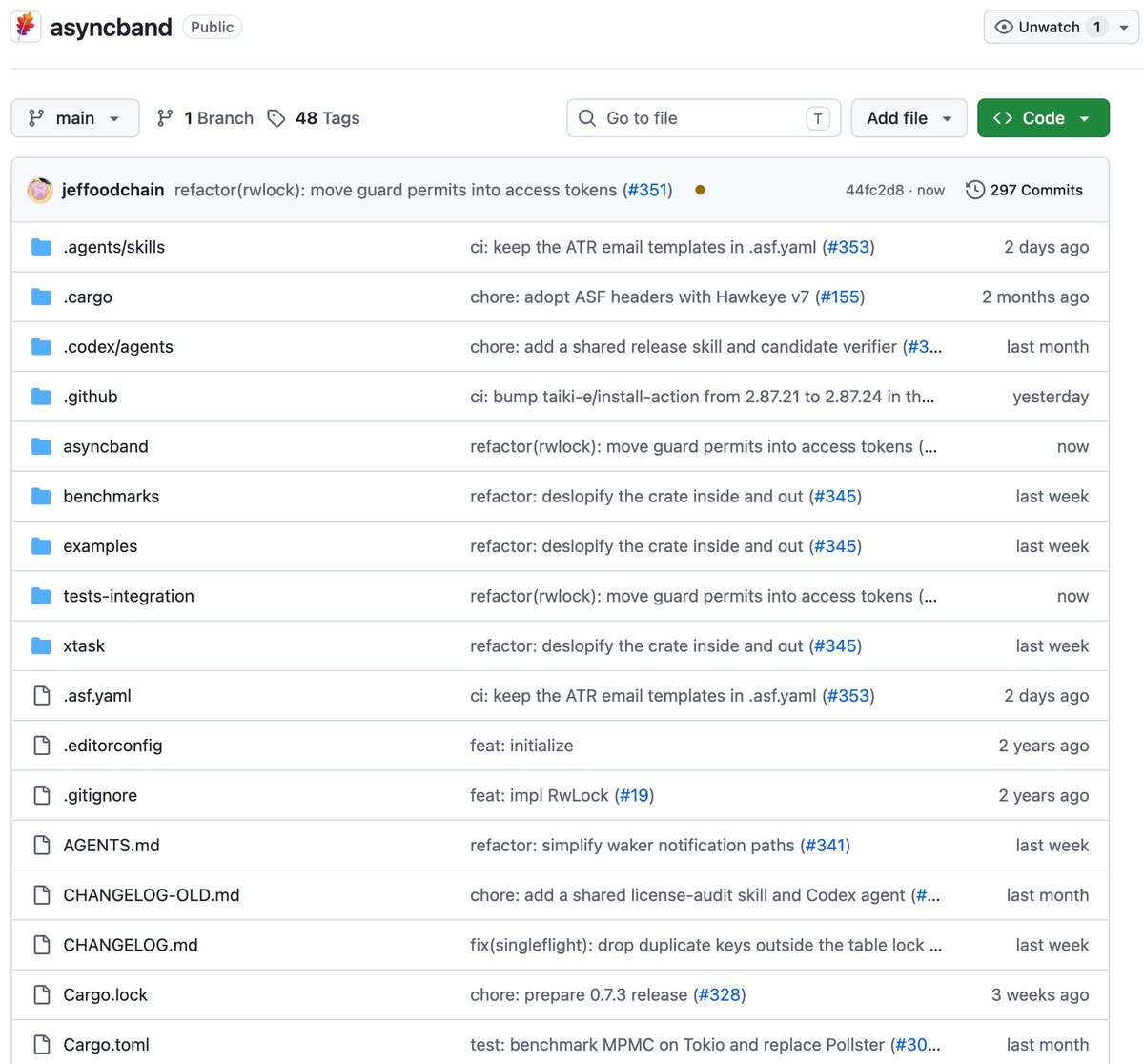Click the AGENTS.md file icon
Viewport: 1144px width, 1064px height.
click(41, 845)
